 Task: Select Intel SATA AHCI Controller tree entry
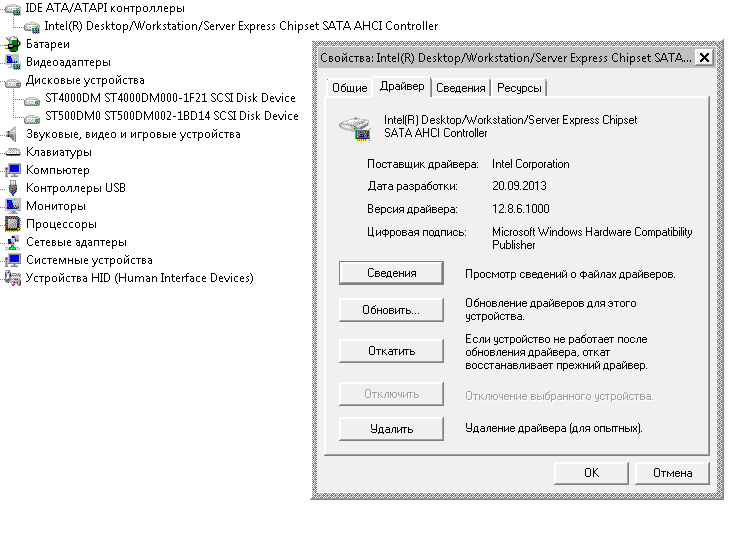click(x=241, y=26)
